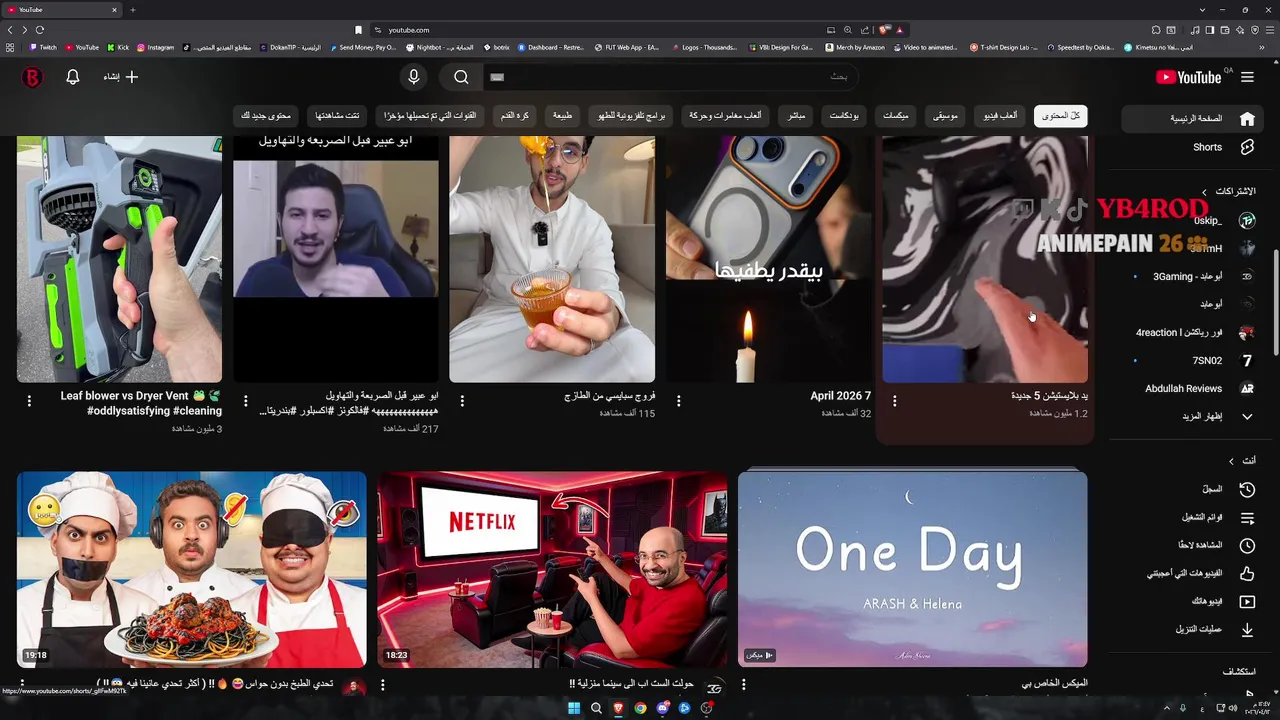
Task: Click the Brave Shields icon in address bar
Action: click(x=884, y=30)
